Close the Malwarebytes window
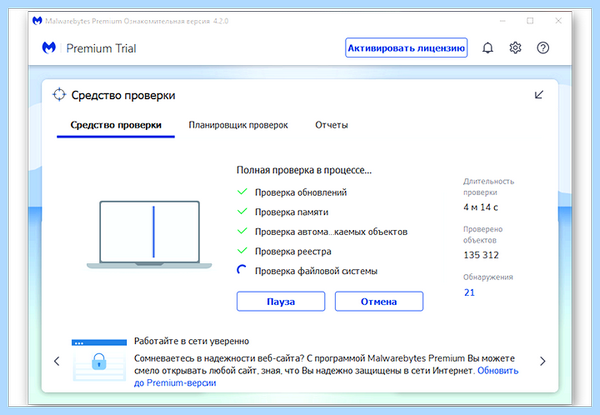The width and height of the screenshot is (600, 415). pos(558,21)
